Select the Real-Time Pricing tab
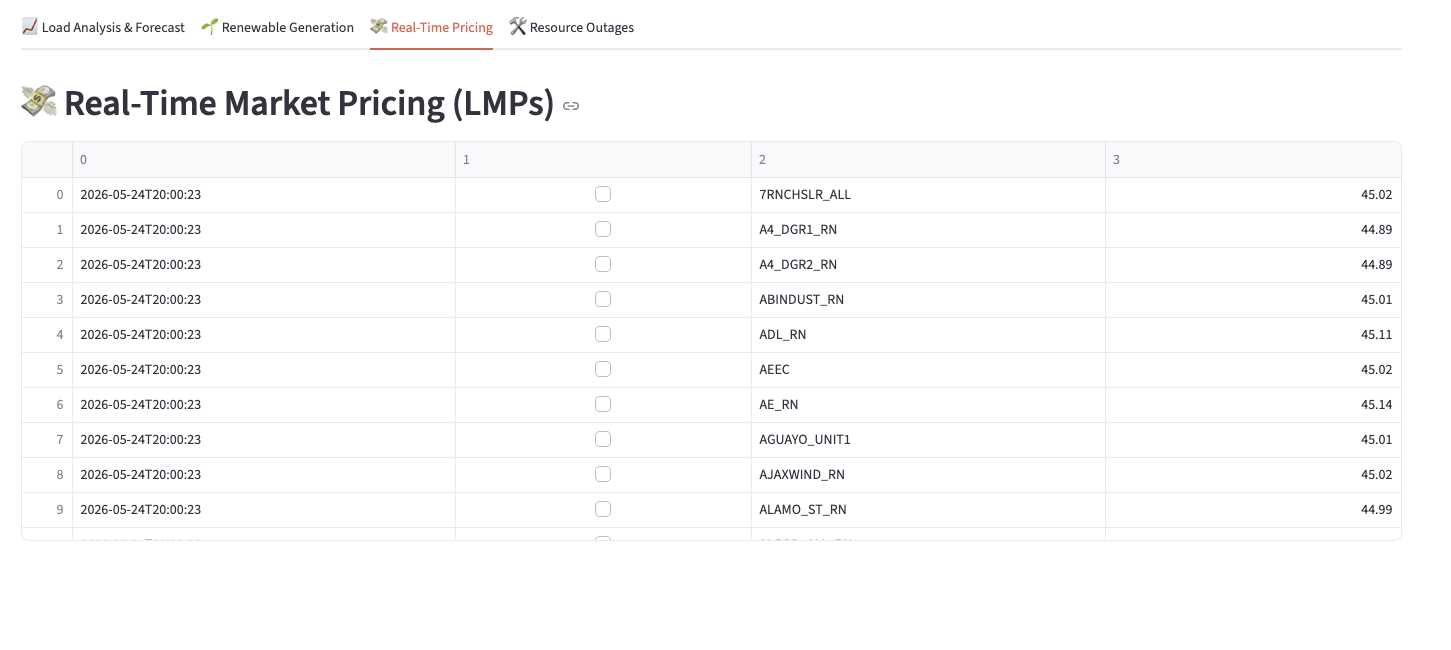 tap(431, 27)
